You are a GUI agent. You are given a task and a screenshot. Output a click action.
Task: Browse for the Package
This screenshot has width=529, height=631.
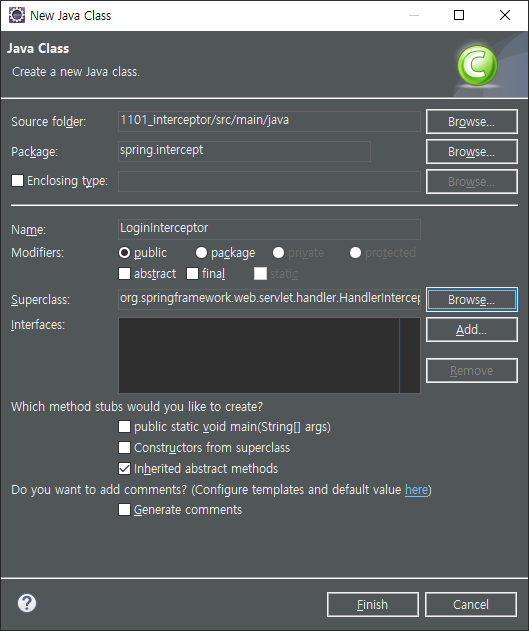pos(471,152)
